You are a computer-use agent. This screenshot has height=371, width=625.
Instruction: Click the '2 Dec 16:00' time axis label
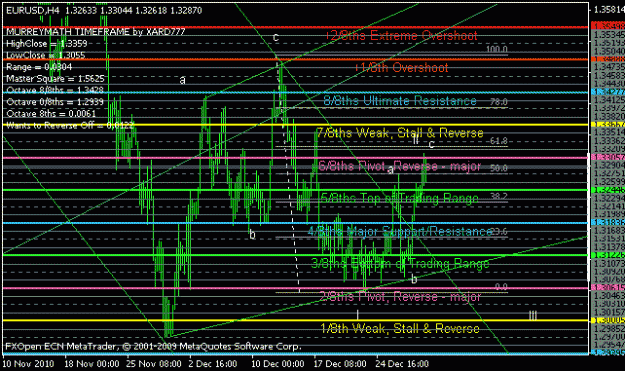(213, 363)
